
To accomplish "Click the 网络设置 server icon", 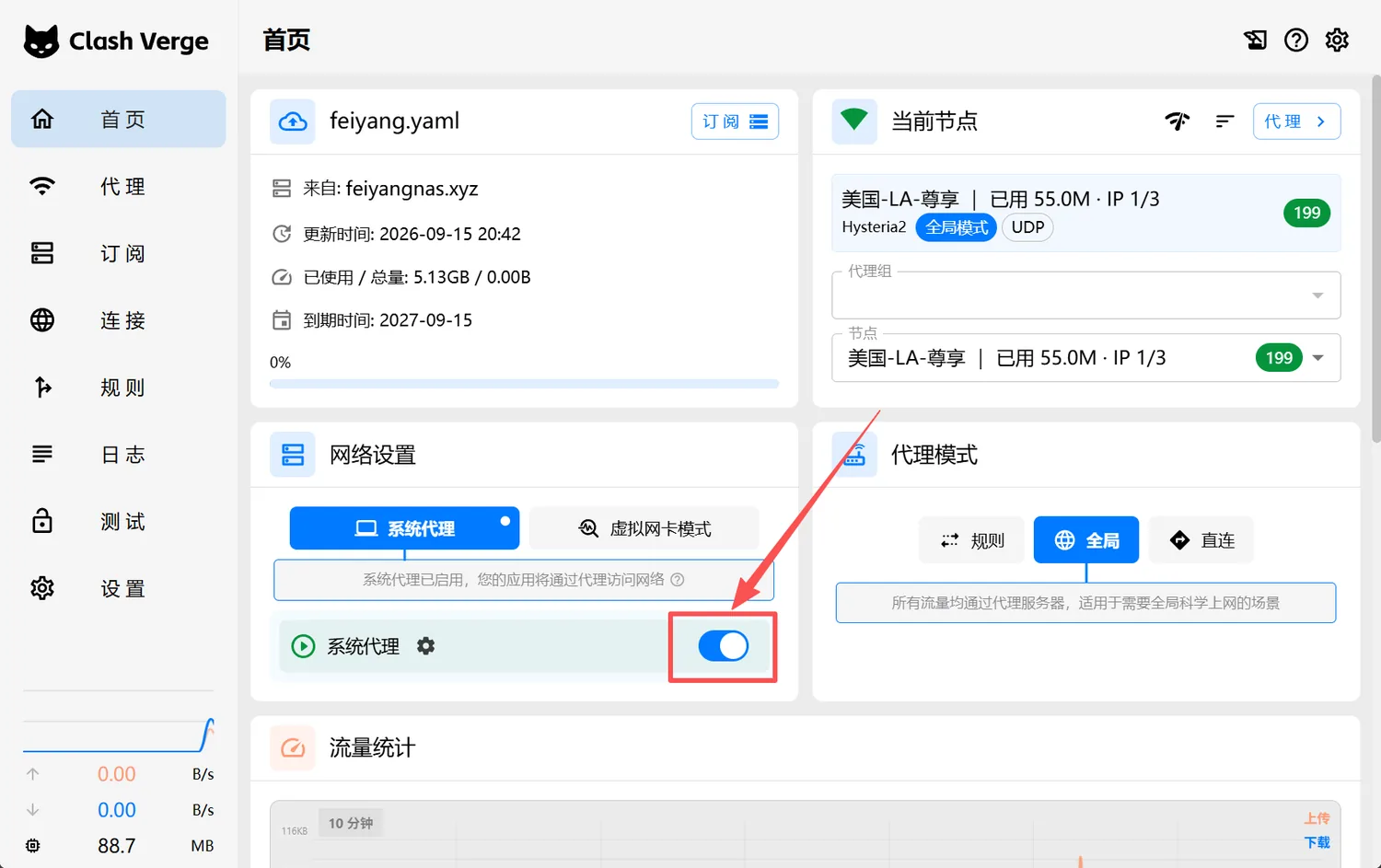I will pyautogui.click(x=293, y=455).
